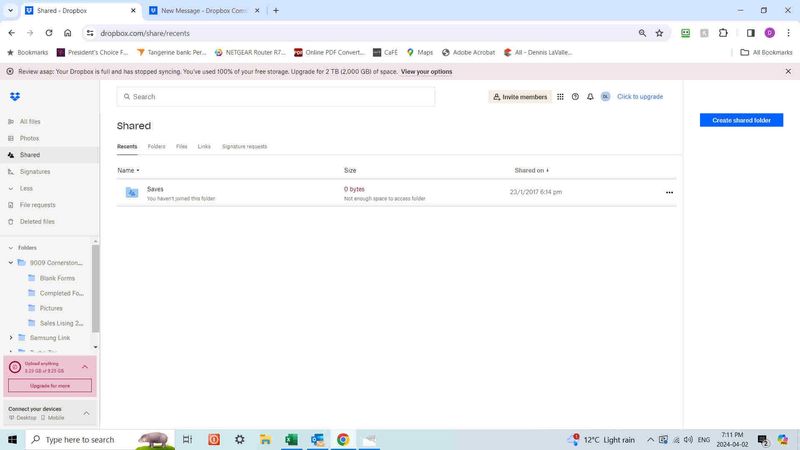Image resolution: width=800 pixels, height=450 pixels.
Task: Open the notifications bell icon
Action: 590,97
